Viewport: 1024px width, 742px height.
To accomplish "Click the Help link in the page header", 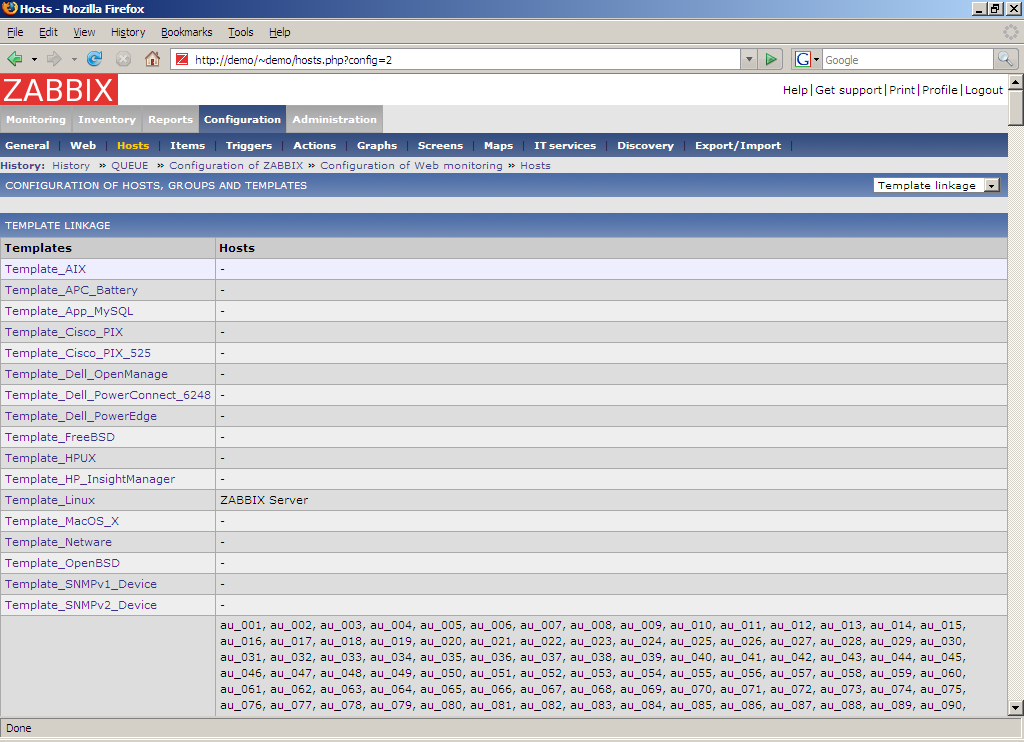I will click(x=795, y=90).
